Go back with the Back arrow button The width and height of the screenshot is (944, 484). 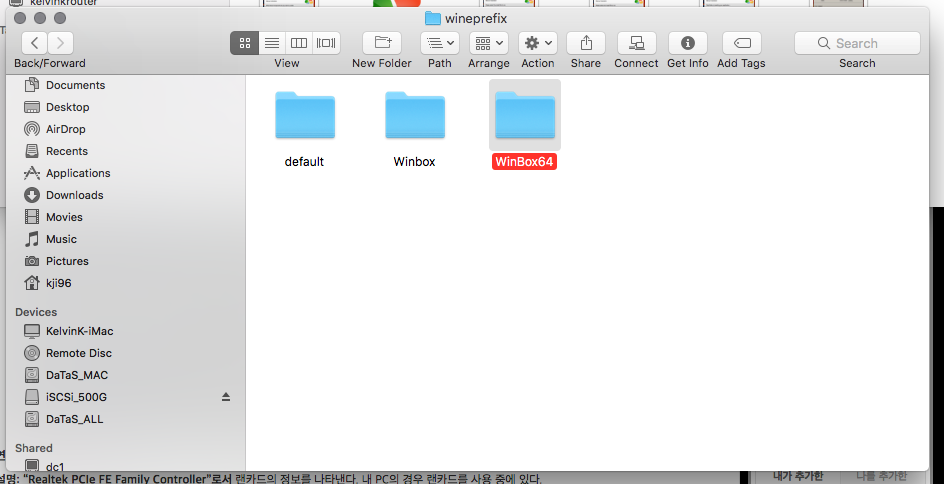(34, 43)
